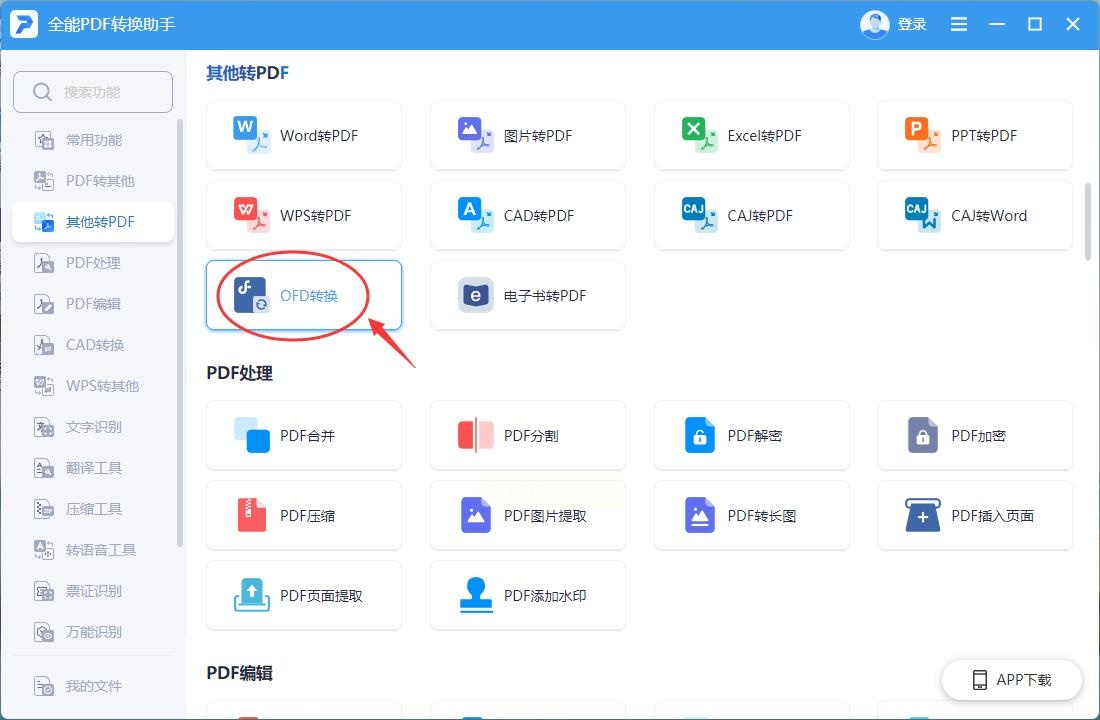Click the PDF合并 icon
Viewport: 1100px width, 720px height.
[250, 435]
